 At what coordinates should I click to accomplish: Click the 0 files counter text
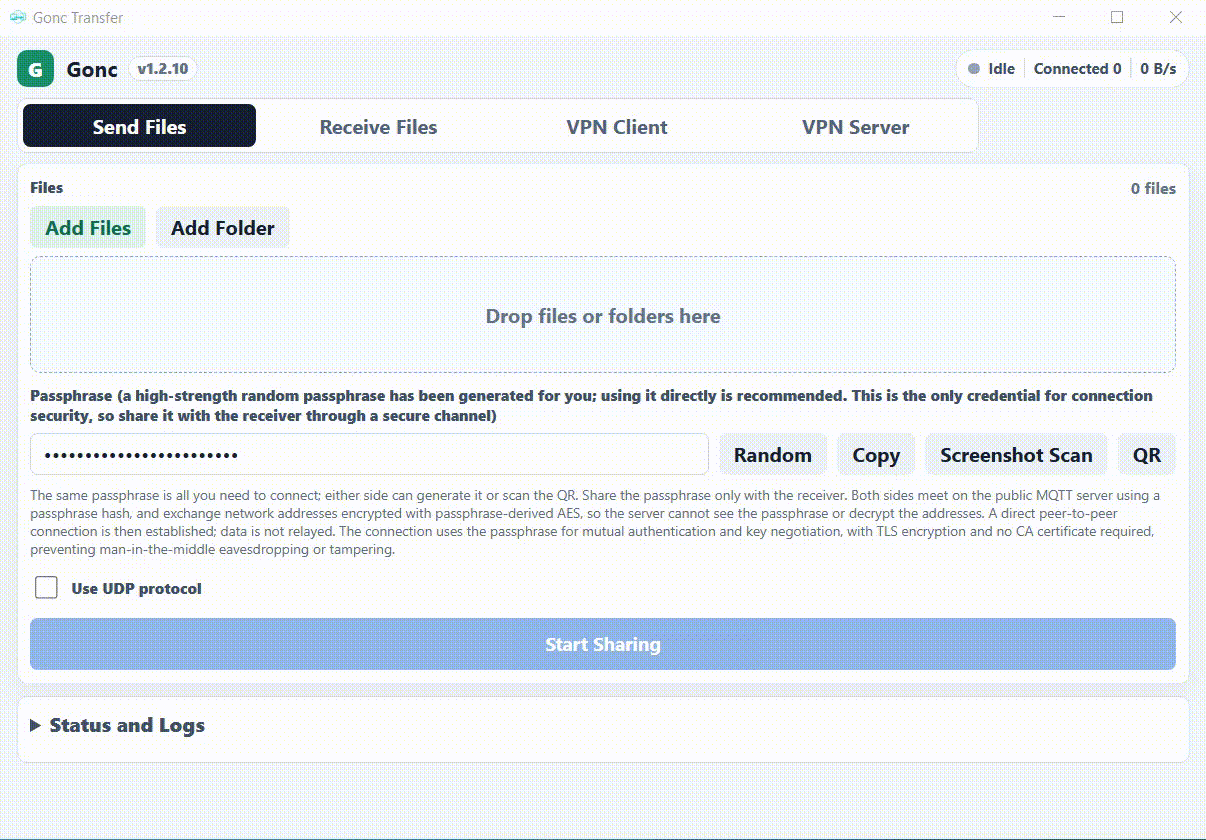click(x=1153, y=188)
